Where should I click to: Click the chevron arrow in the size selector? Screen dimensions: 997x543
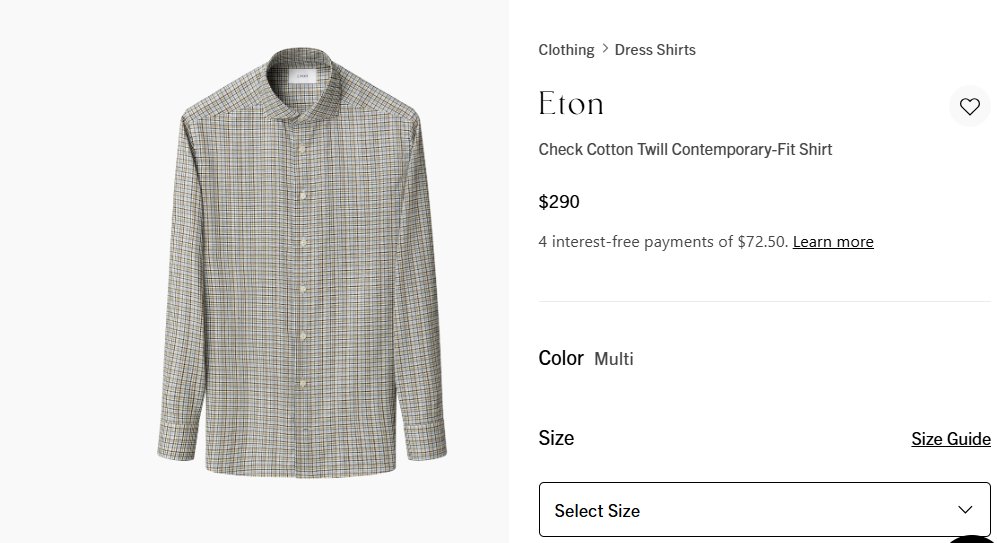pos(965,510)
